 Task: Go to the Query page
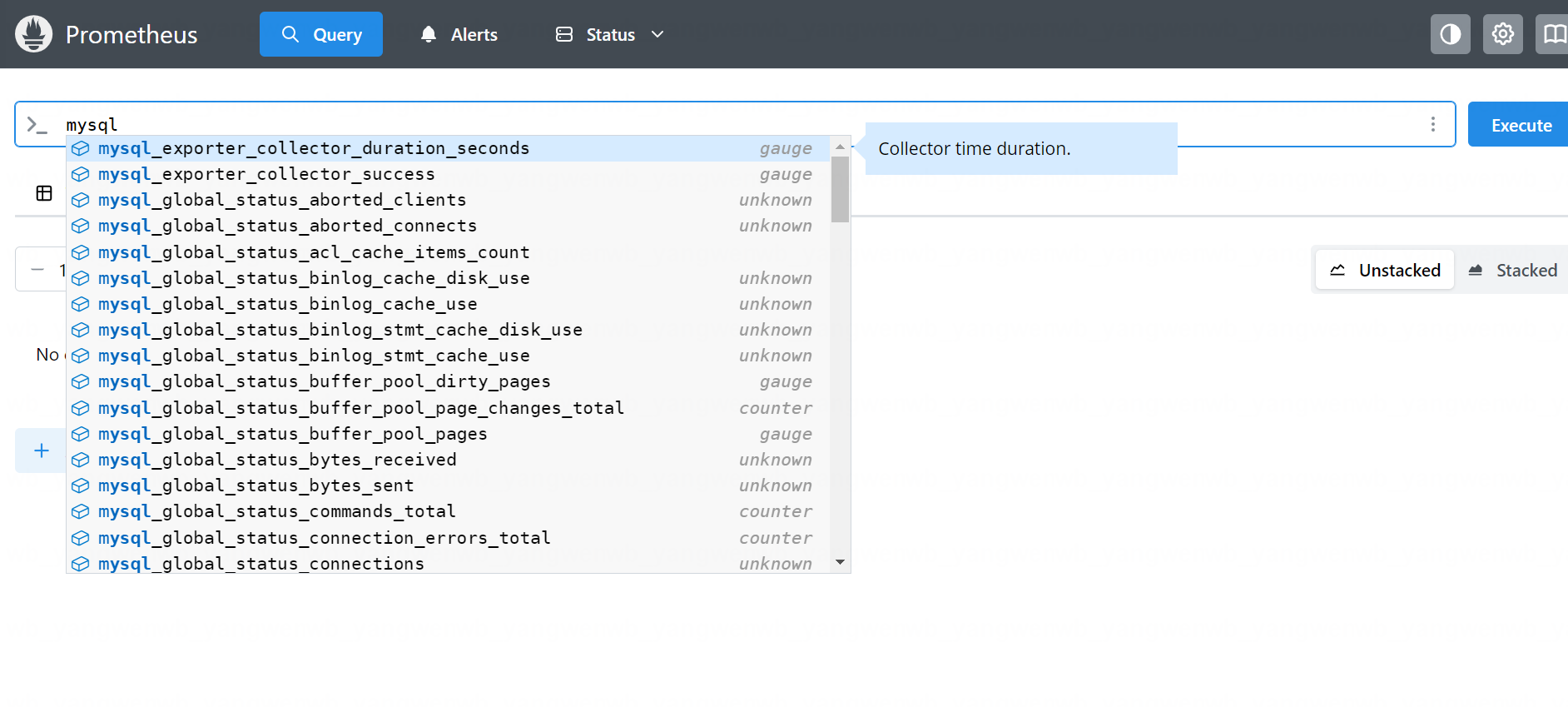pyautogui.click(x=321, y=34)
